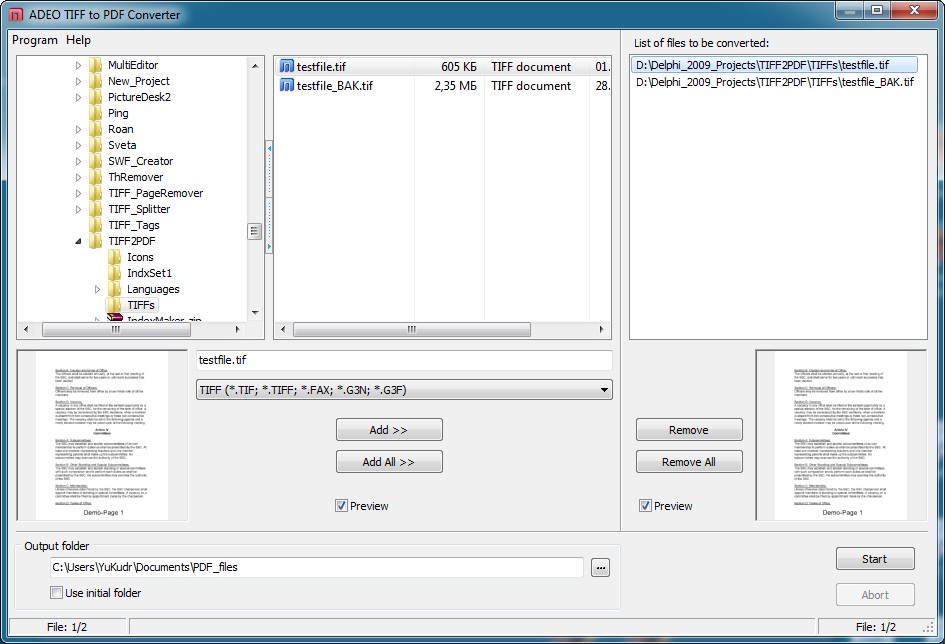Select testfile_BAK.tif path in conversion list
This screenshot has height=644, width=945.
[x=774, y=82]
